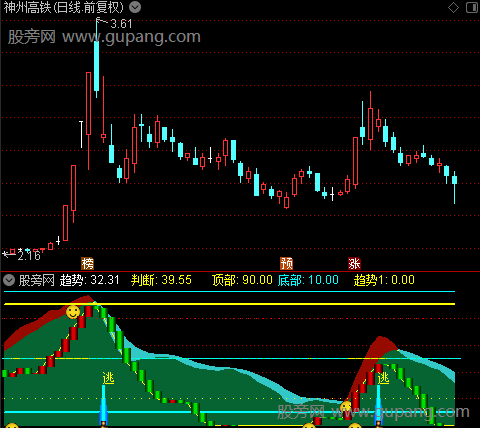This screenshot has height=428, width=480.
Task: Open the dropdown beside the 神州高铁 title
Action: click(x=135, y=7)
